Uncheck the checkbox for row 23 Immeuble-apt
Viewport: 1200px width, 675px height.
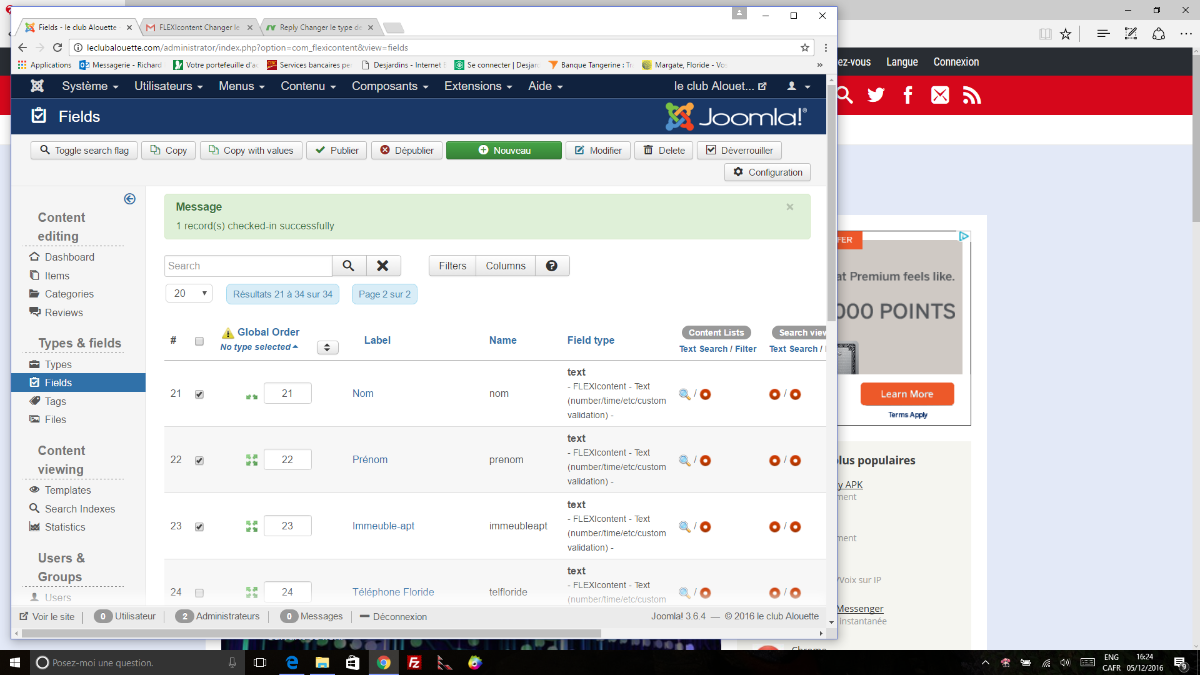coord(199,526)
